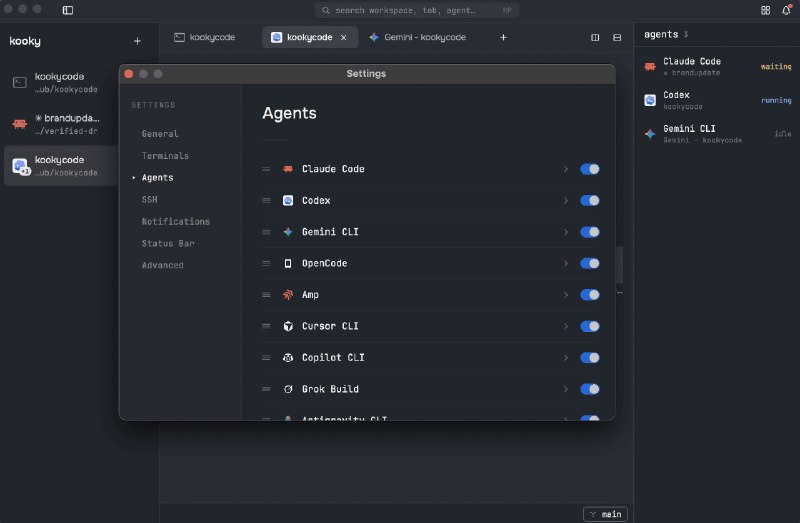
Task: Open Terminals settings section
Action: click(x=165, y=156)
